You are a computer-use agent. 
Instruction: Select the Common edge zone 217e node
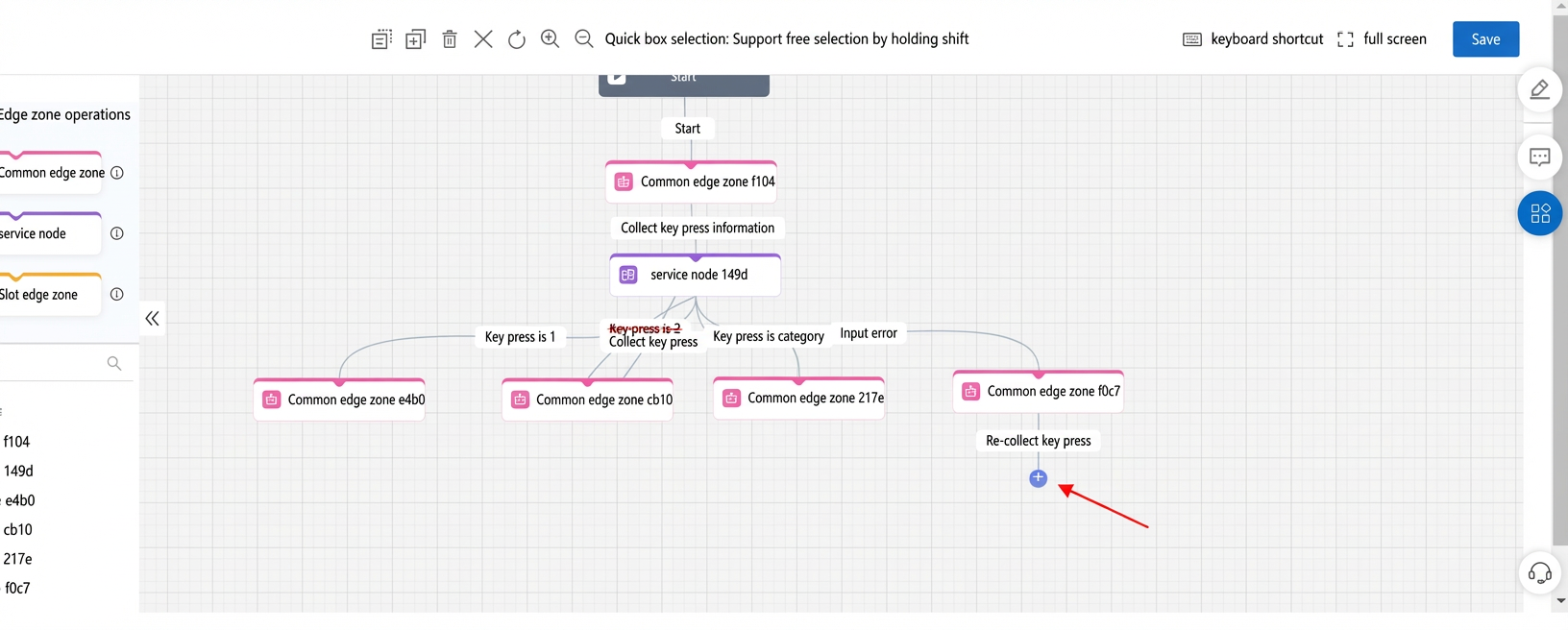click(798, 398)
